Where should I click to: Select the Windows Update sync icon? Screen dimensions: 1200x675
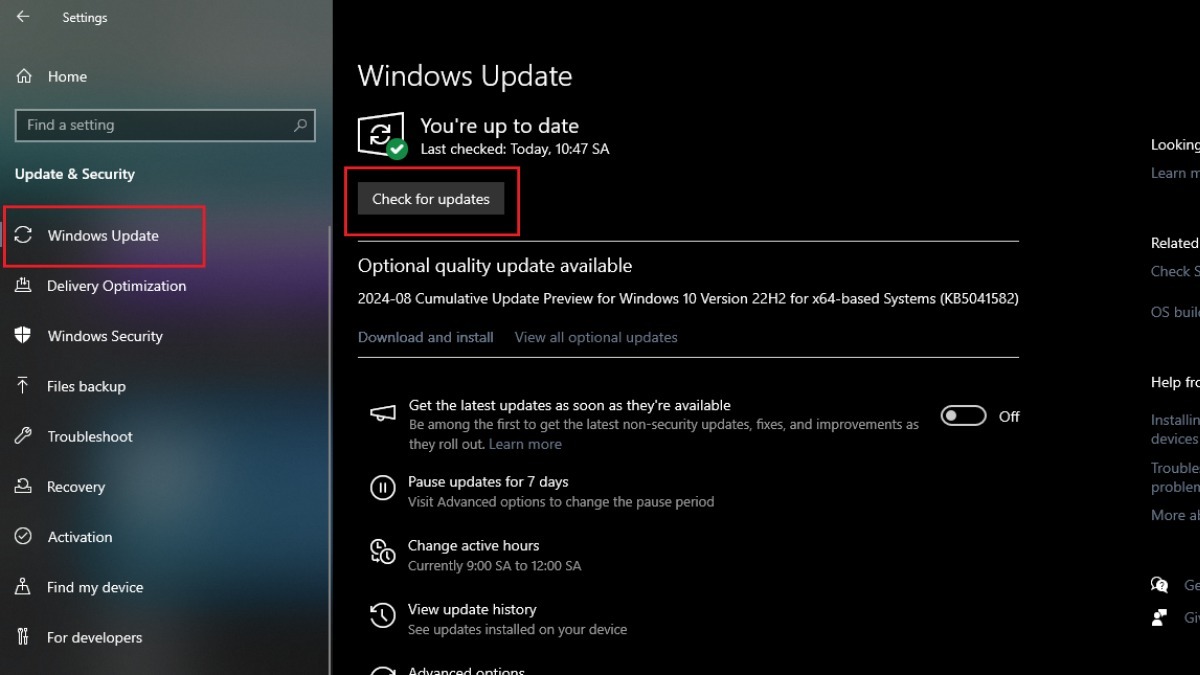[24, 235]
